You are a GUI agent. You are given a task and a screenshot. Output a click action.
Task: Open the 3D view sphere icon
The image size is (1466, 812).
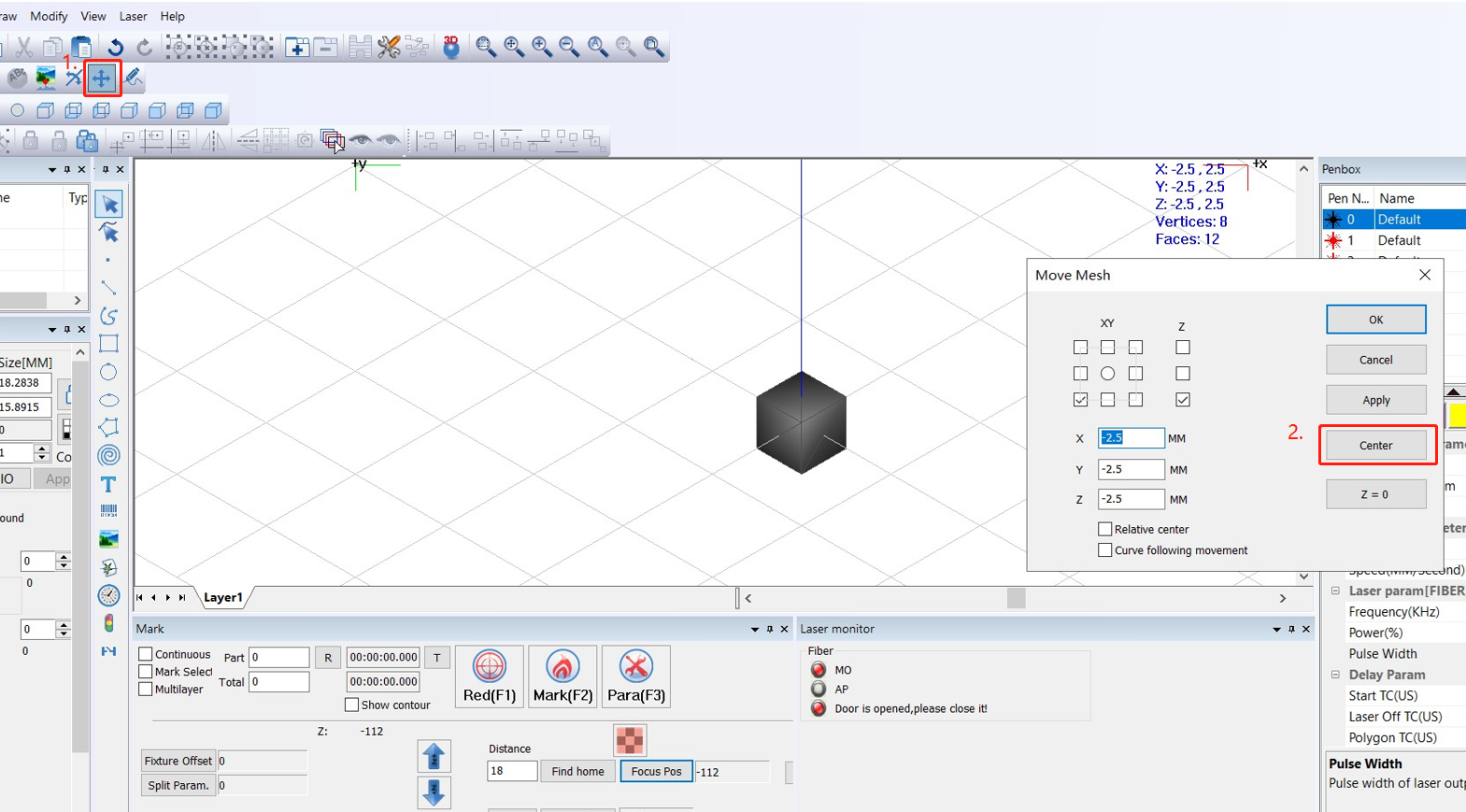coord(451,47)
